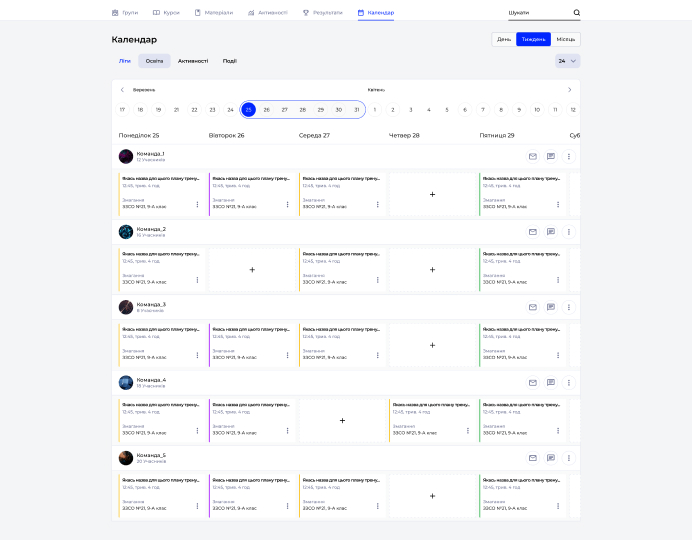The image size is (692, 540).
Task: Open the chat icon for Команда_2
Action: click(551, 232)
